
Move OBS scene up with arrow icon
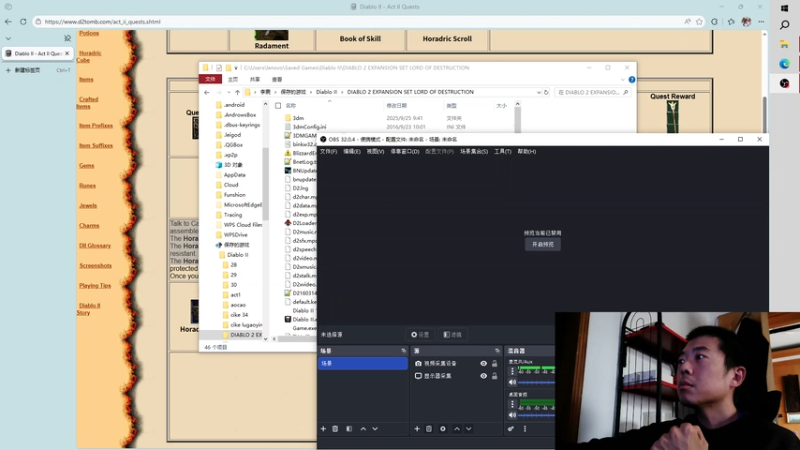click(363, 429)
